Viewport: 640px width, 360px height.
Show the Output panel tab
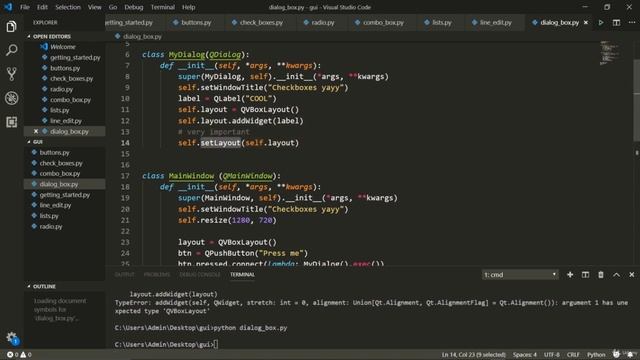(x=124, y=275)
